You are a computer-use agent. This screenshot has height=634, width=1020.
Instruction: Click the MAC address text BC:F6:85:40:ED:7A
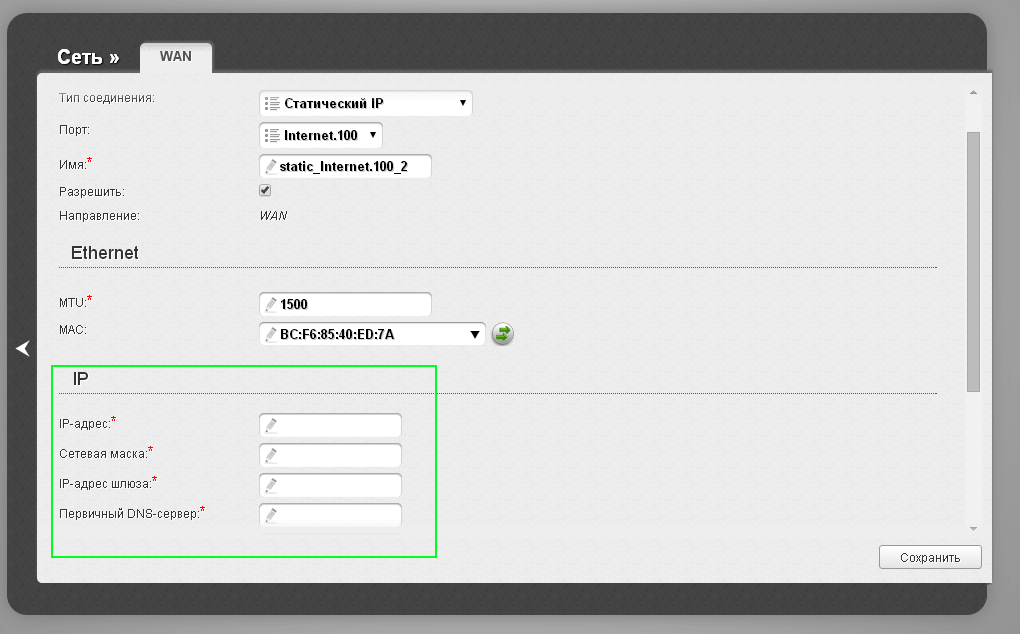click(337, 334)
